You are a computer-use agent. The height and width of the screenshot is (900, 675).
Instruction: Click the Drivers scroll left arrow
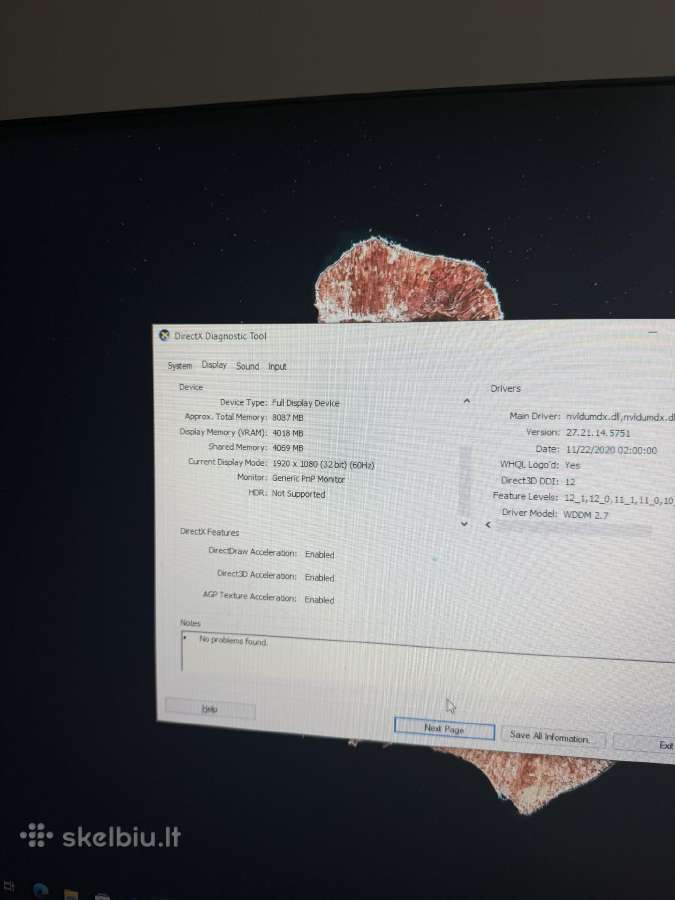[488, 525]
